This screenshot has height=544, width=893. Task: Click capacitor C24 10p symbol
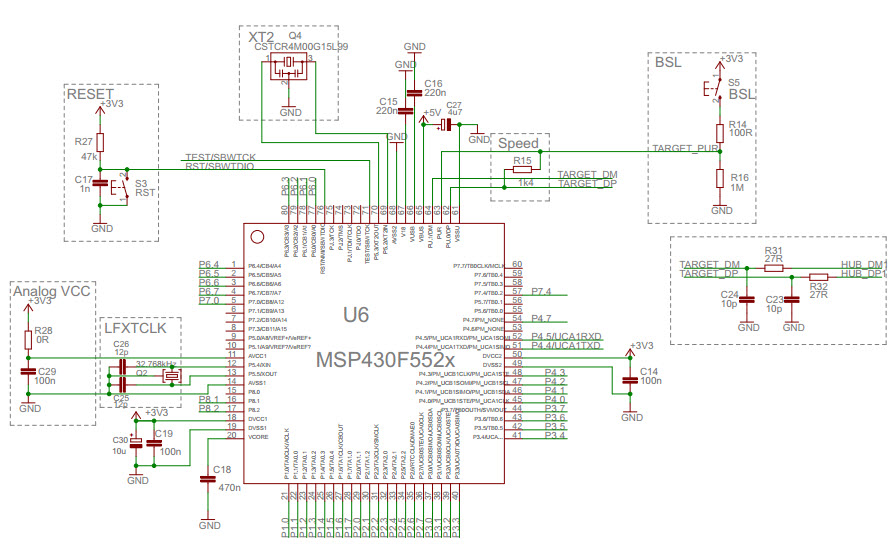(x=747, y=299)
